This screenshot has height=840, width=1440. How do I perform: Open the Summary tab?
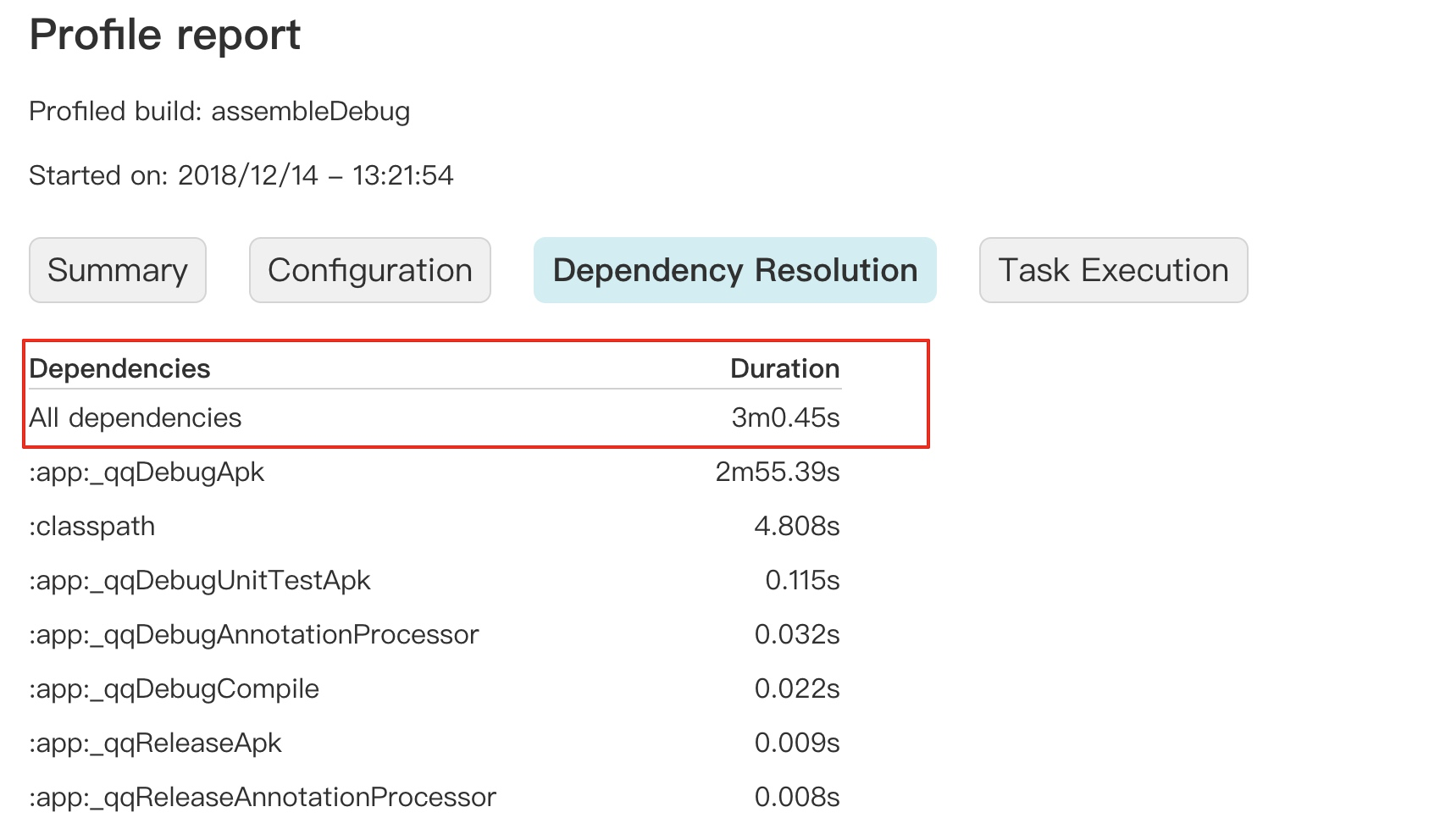pos(118,270)
